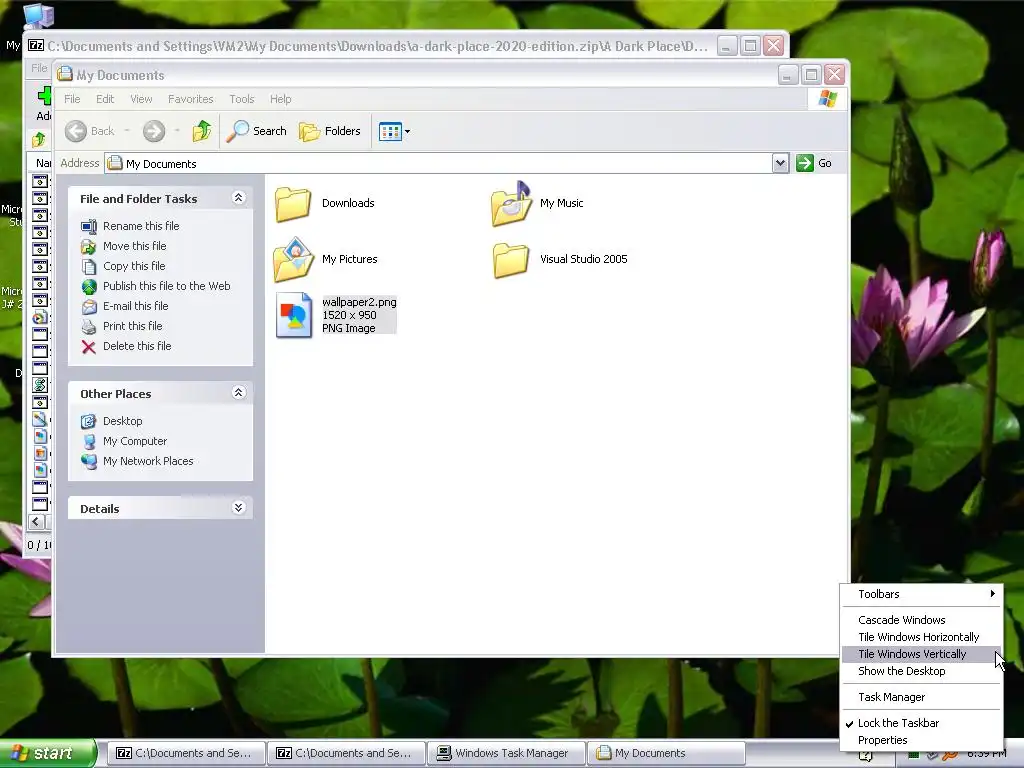Open the View menu
1024x768 pixels.
click(141, 99)
